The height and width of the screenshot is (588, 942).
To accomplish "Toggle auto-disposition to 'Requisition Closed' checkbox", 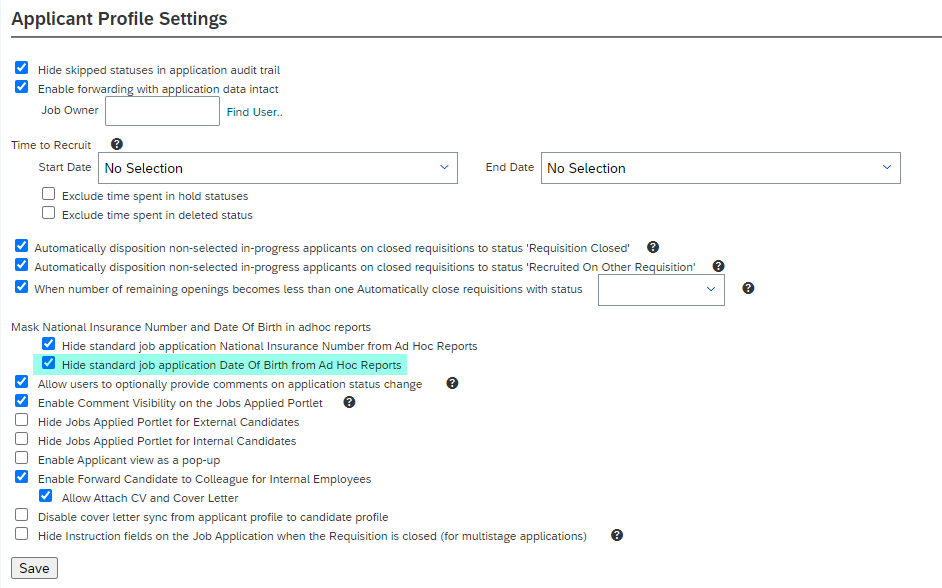I will [22, 245].
